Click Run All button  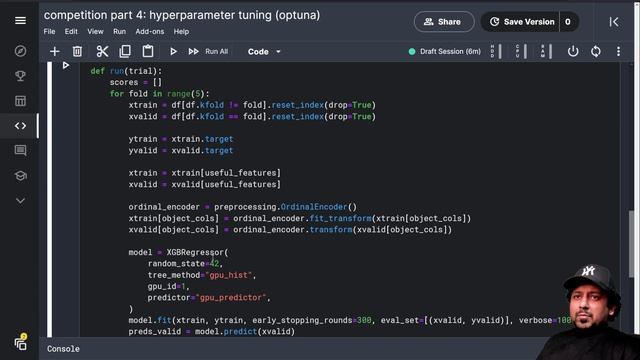tap(208, 51)
